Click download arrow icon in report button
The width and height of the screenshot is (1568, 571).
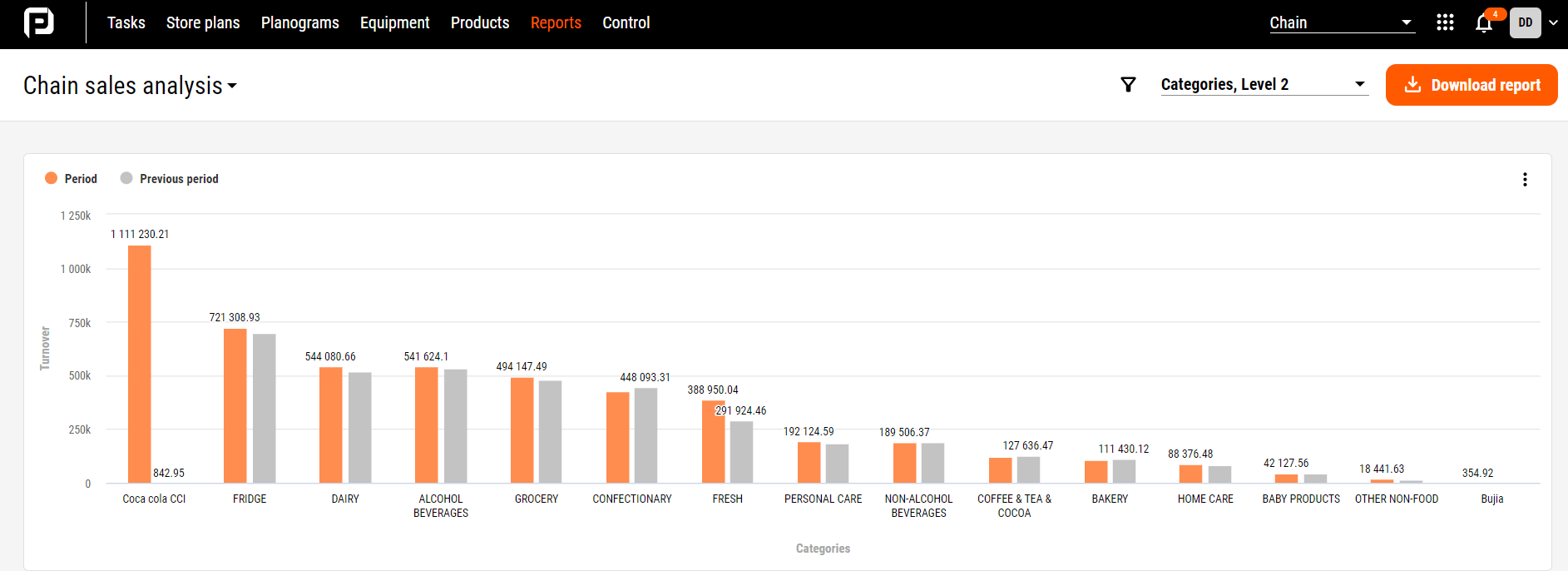[x=1412, y=85]
